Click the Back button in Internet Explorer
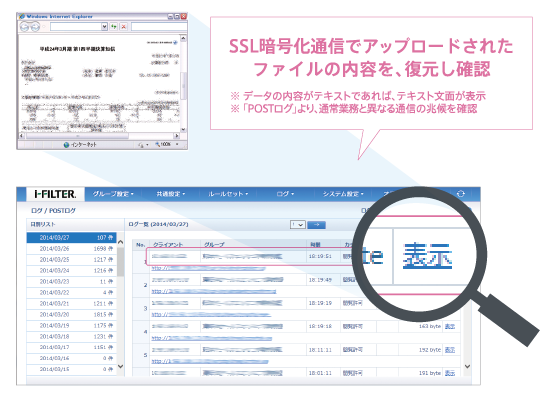553x398 pixels. pyautogui.click(x=24, y=27)
